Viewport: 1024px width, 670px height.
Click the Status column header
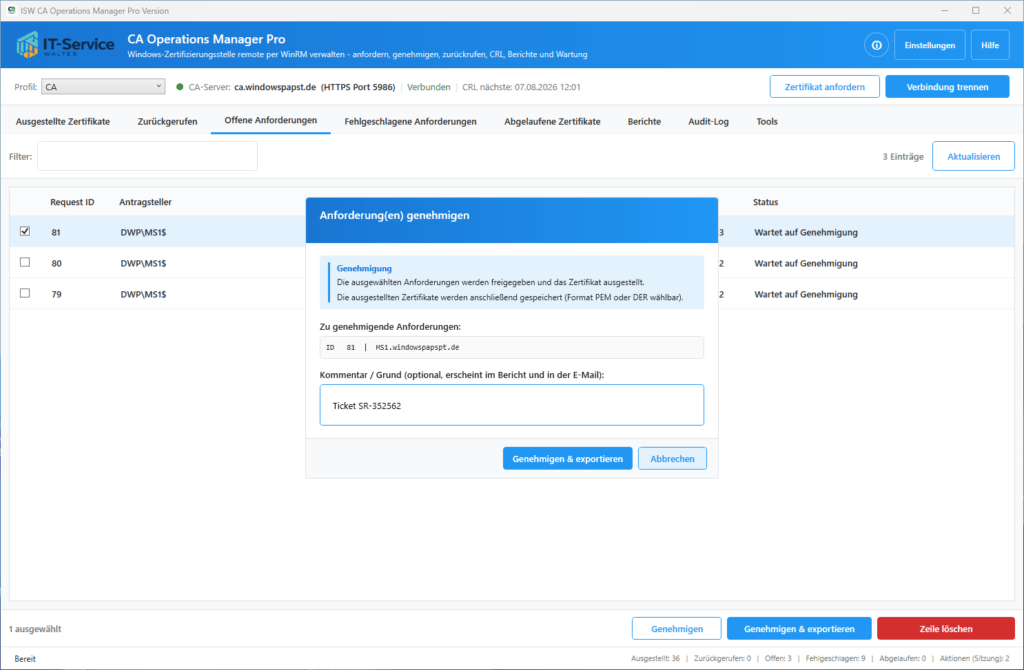(x=765, y=202)
